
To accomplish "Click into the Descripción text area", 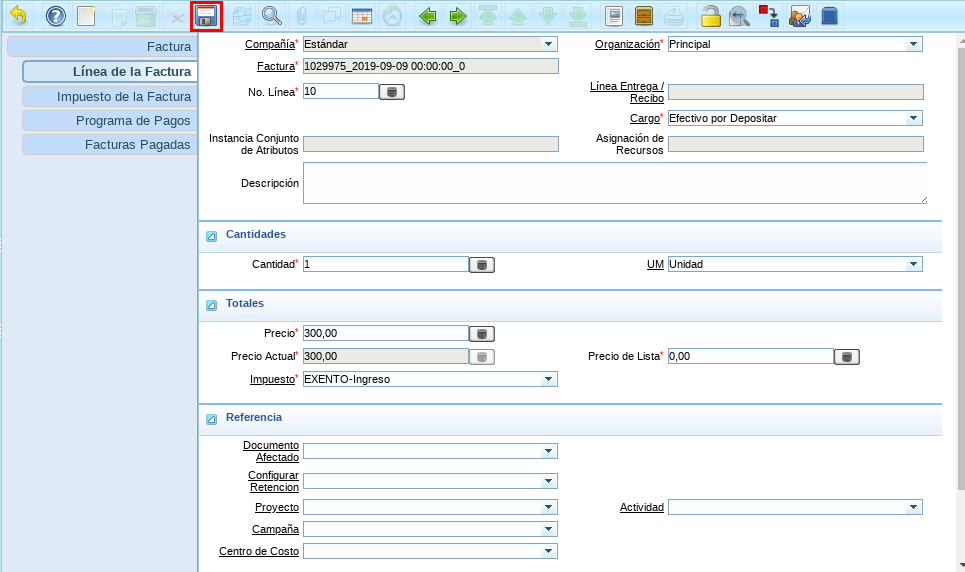I will (x=614, y=184).
